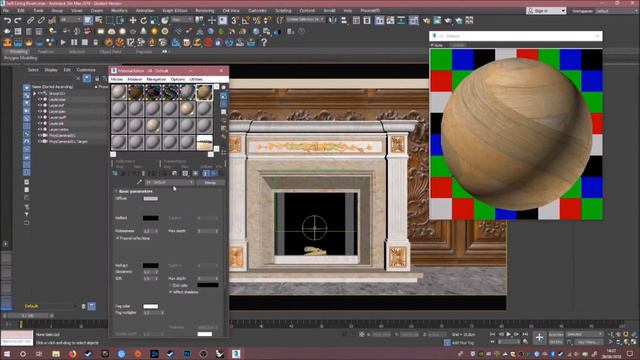
Task: Click the question mark help icon
Action: (x=264, y=42)
